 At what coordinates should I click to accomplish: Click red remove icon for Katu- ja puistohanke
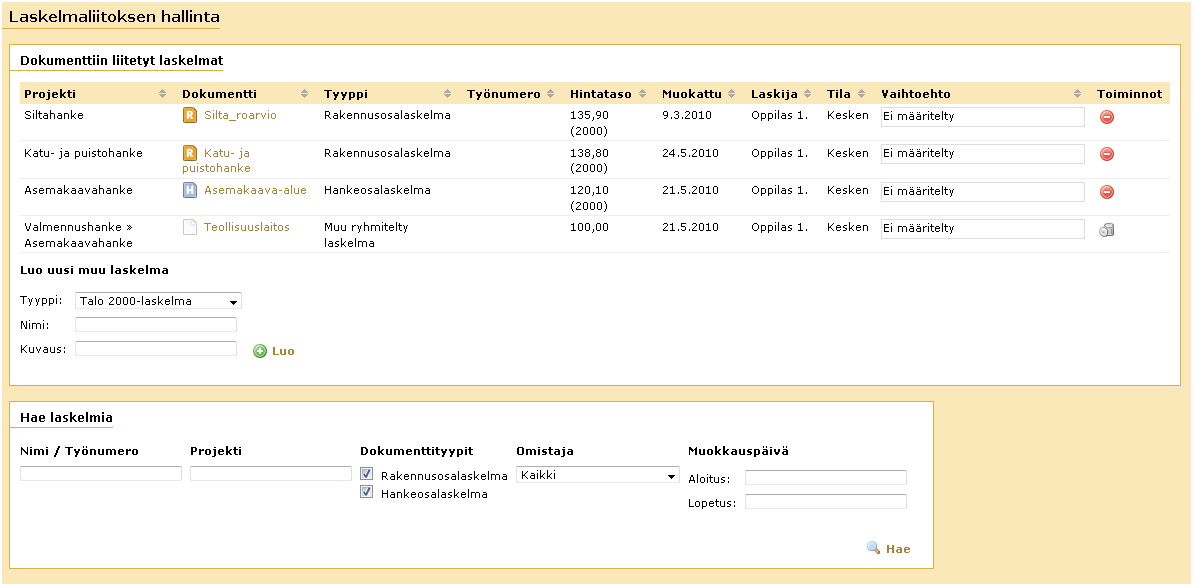point(1107,154)
